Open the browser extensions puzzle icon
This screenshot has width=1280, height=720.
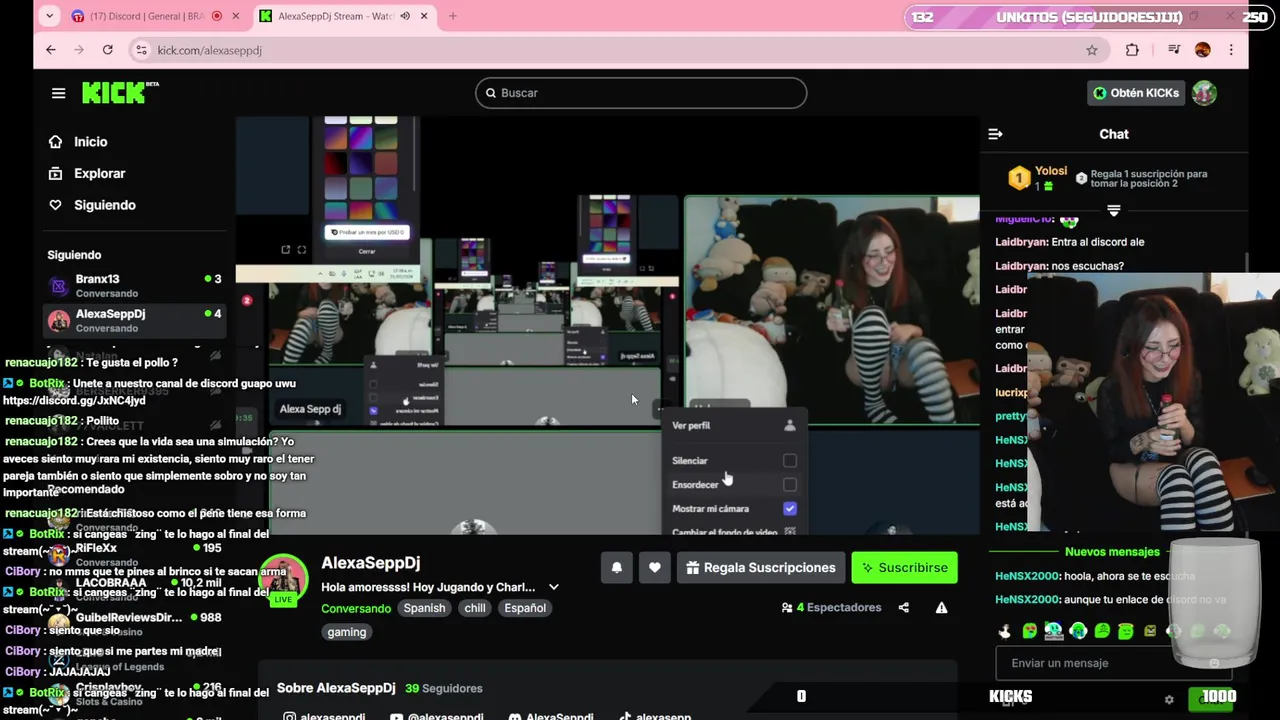(x=1132, y=50)
